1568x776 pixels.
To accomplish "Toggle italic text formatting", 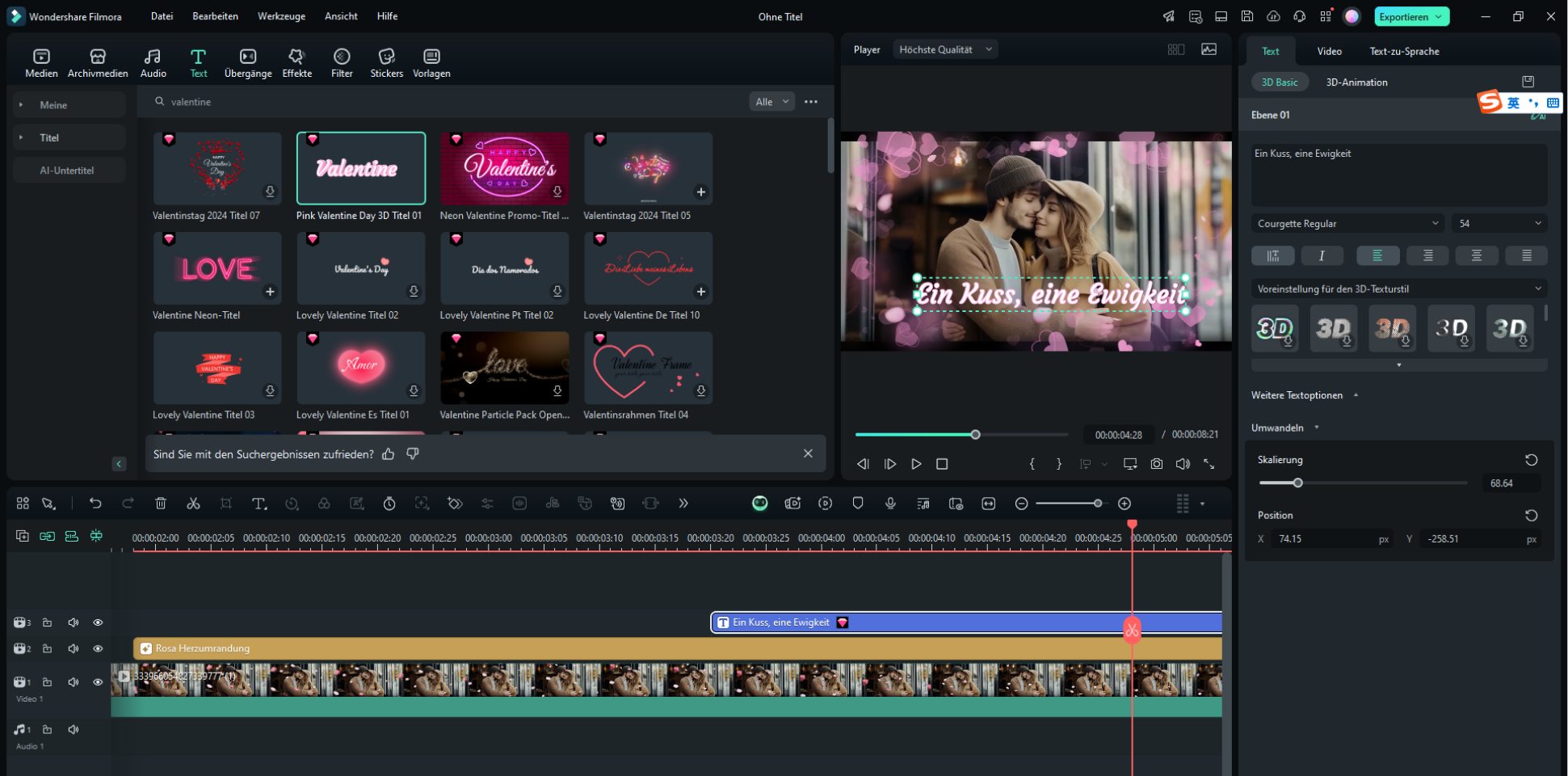I will tap(1322, 255).
